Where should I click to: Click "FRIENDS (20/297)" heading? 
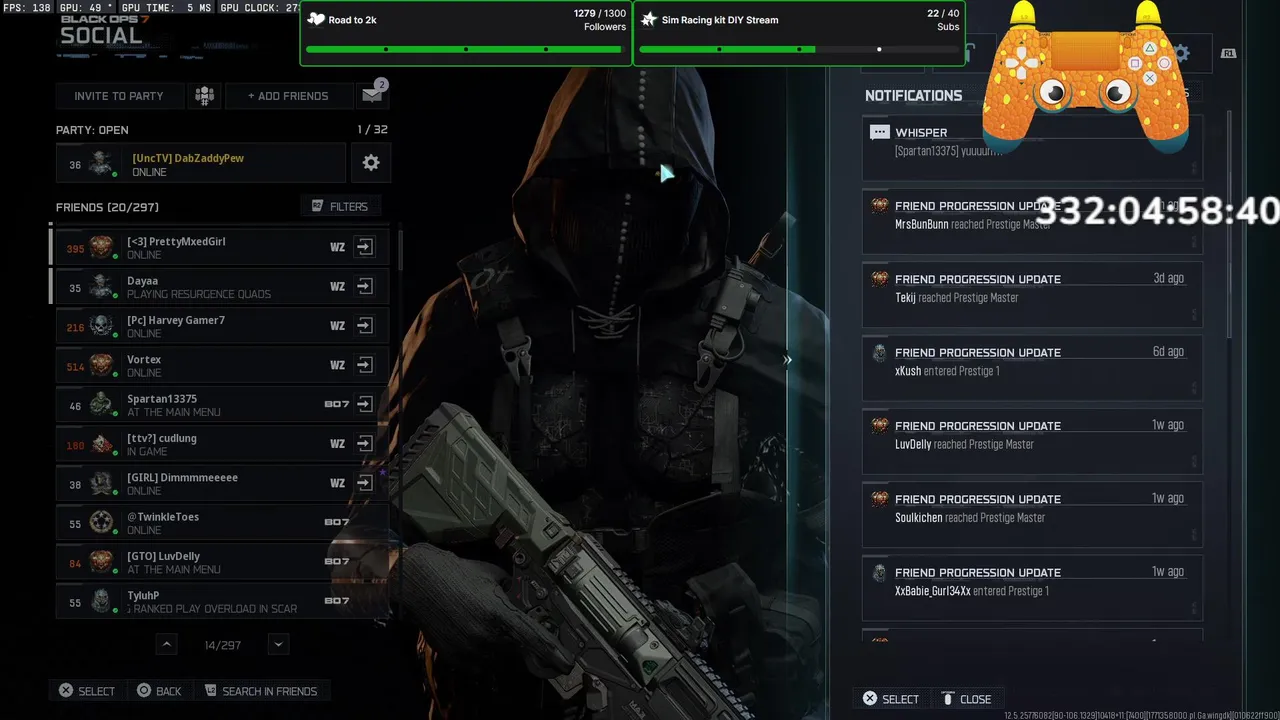(107, 207)
